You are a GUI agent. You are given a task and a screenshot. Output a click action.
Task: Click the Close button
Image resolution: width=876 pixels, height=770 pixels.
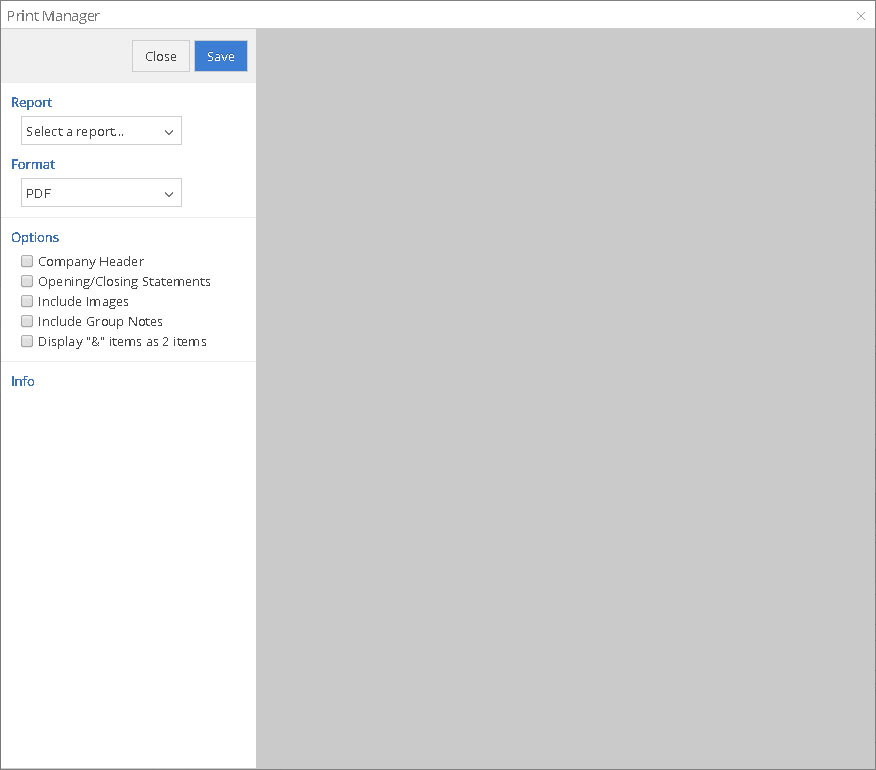[x=160, y=56]
